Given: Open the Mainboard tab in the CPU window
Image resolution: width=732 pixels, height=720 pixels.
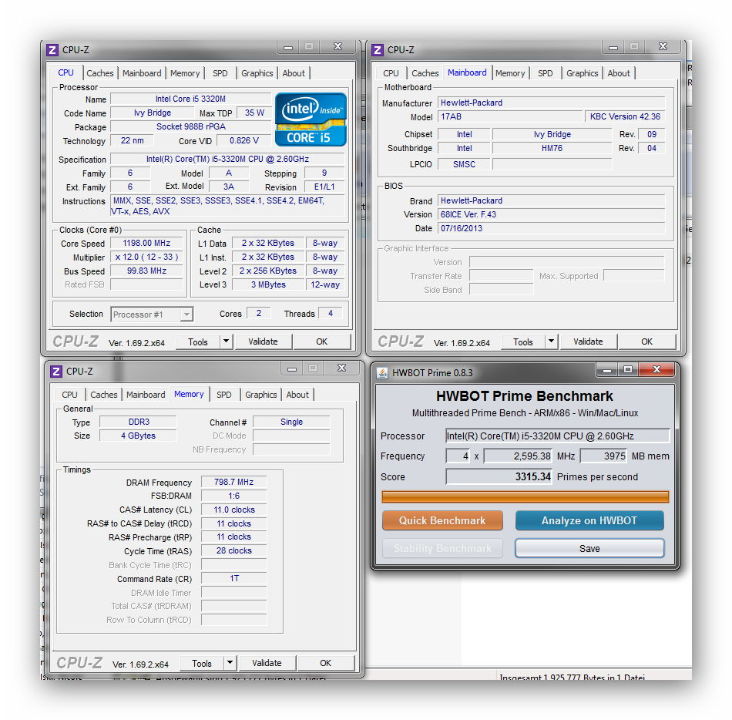Looking at the screenshot, I should 141,73.
